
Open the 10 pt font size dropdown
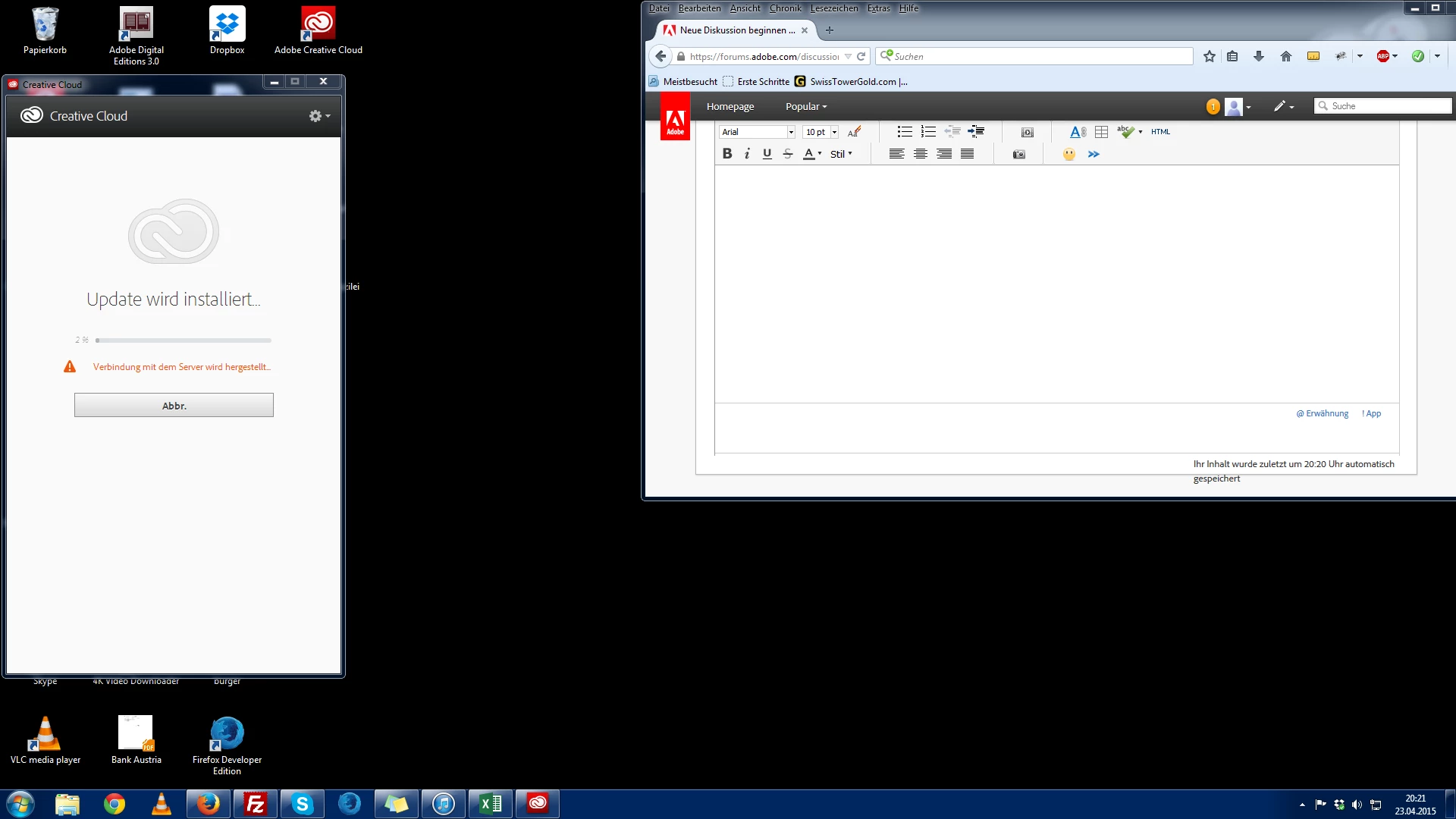(x=834, y=132)
